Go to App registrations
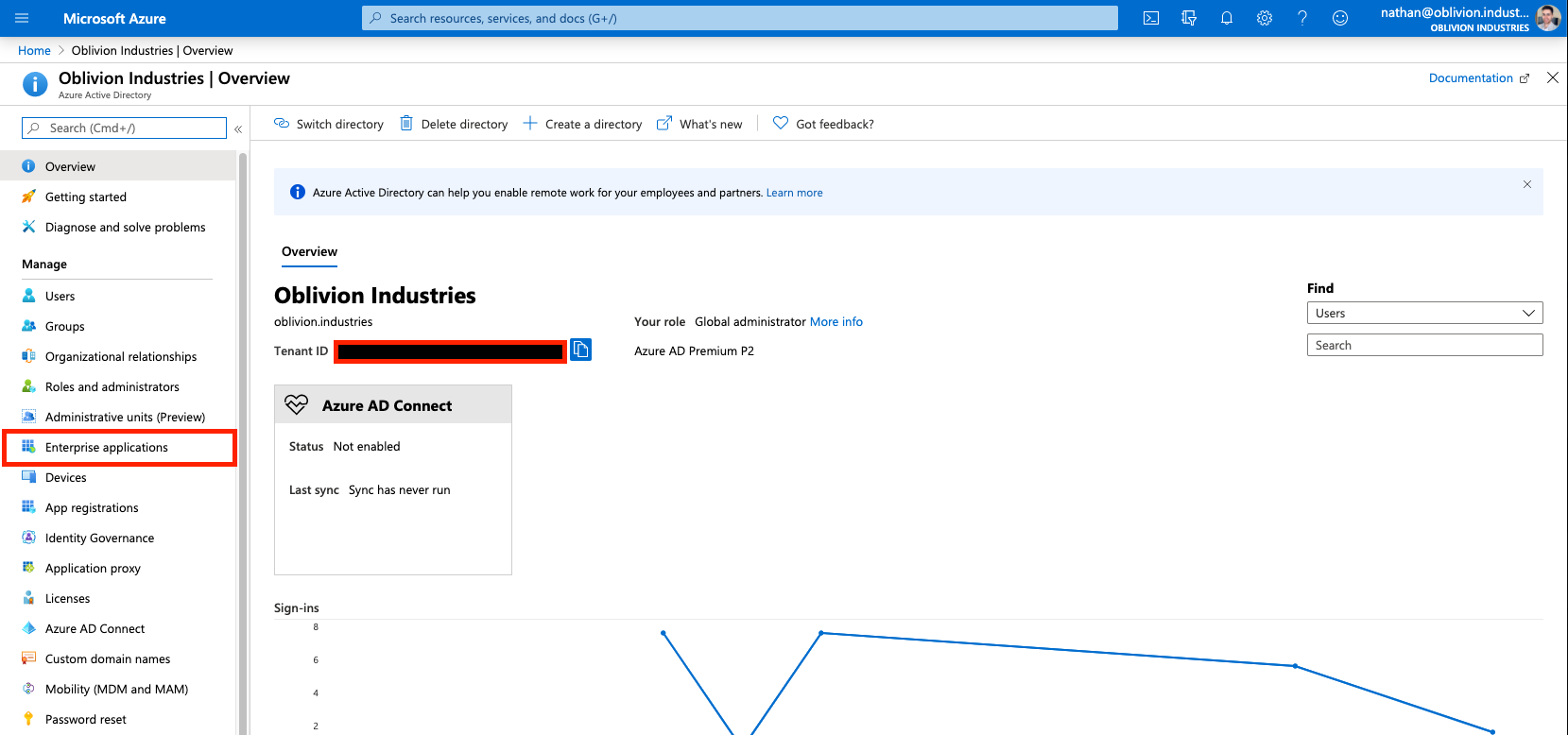Viewport: 1568px width, 735px height. coord(92,508)
